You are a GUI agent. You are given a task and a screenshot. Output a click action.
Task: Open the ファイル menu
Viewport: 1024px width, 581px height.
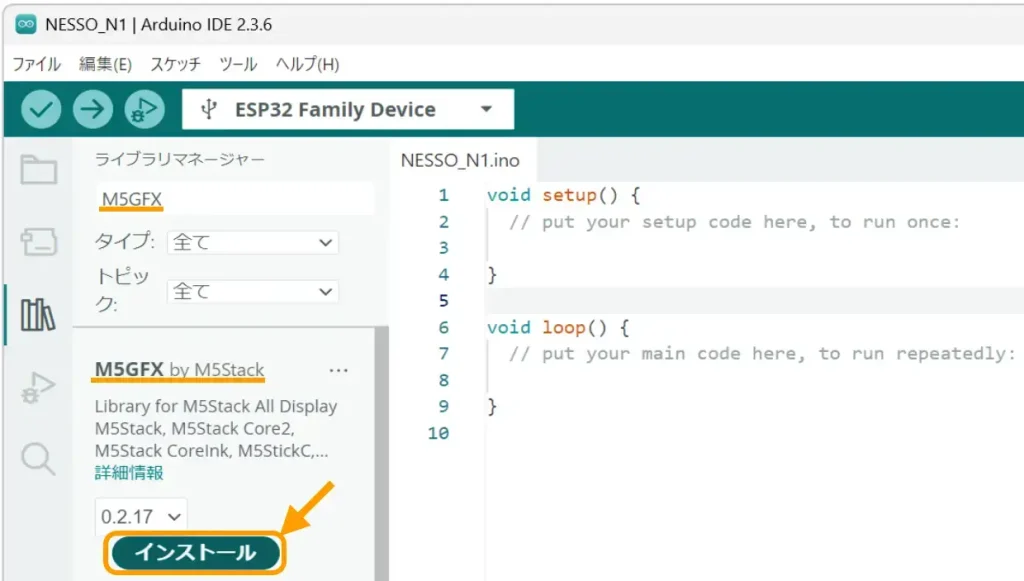tap(36, 64)
